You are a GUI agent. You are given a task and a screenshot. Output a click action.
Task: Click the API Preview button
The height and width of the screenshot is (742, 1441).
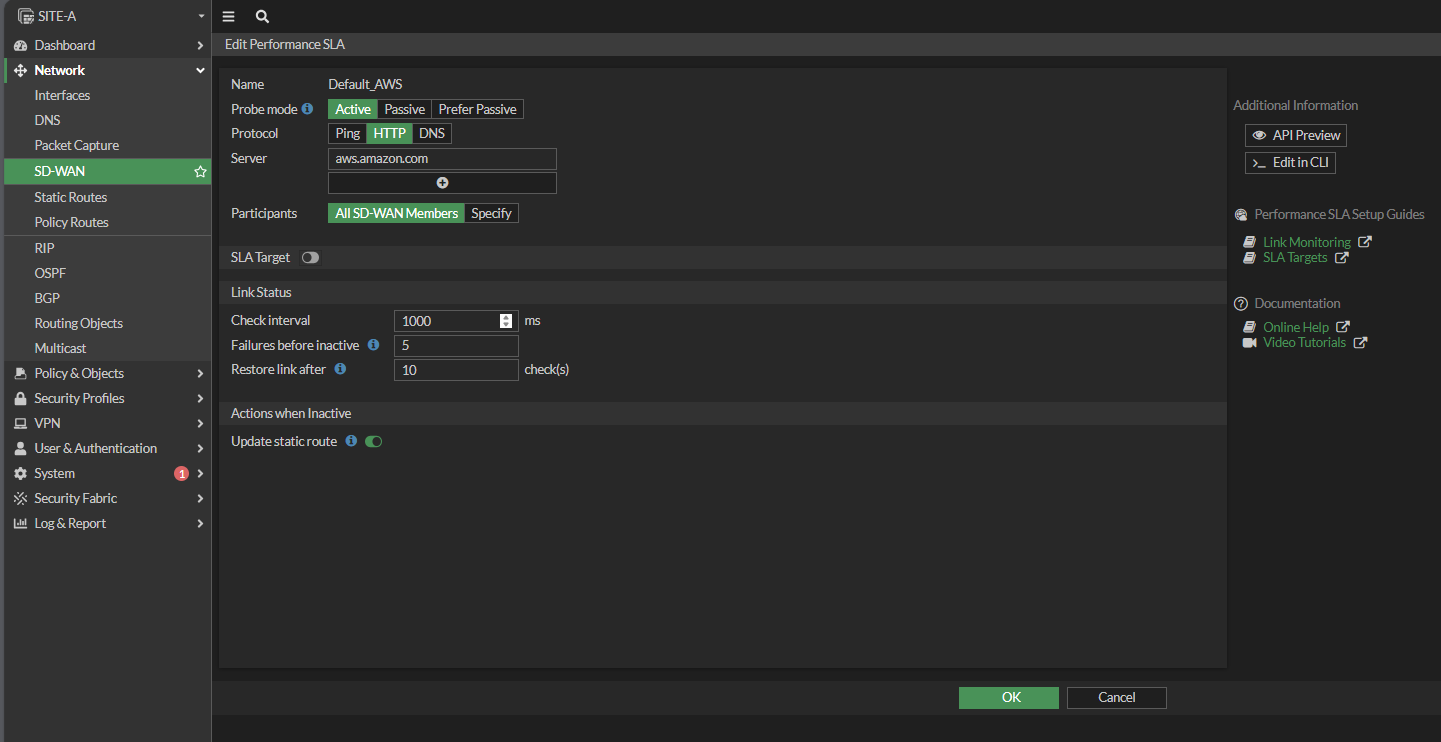[1296, 135]
